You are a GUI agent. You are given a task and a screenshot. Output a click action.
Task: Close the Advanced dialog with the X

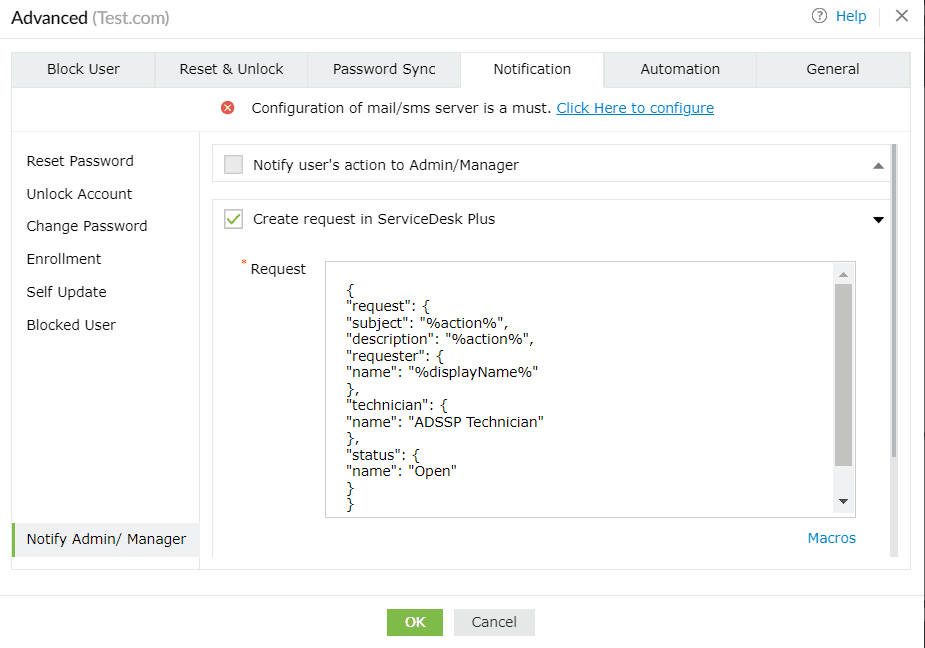901,16
